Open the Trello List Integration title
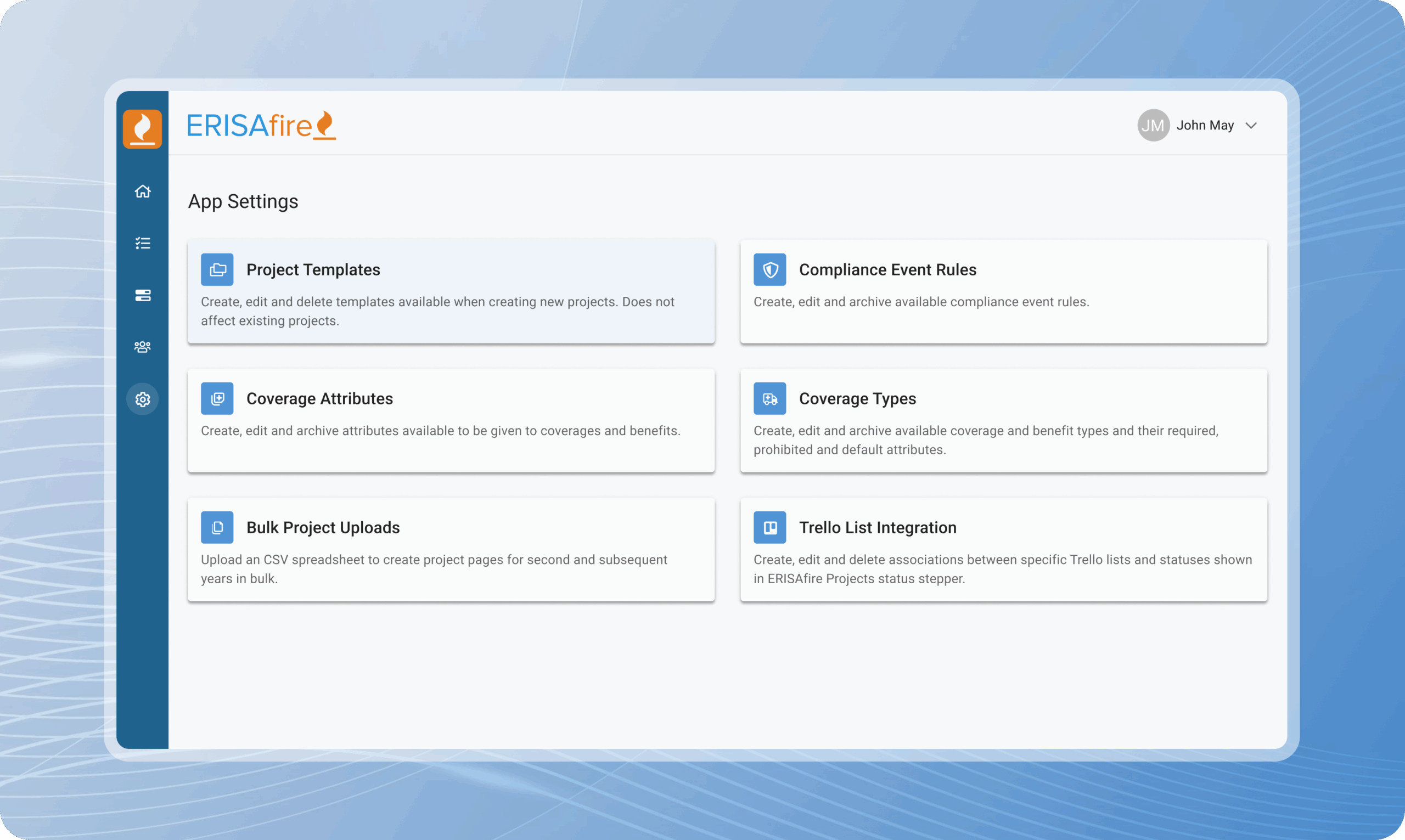 [878, 528]
